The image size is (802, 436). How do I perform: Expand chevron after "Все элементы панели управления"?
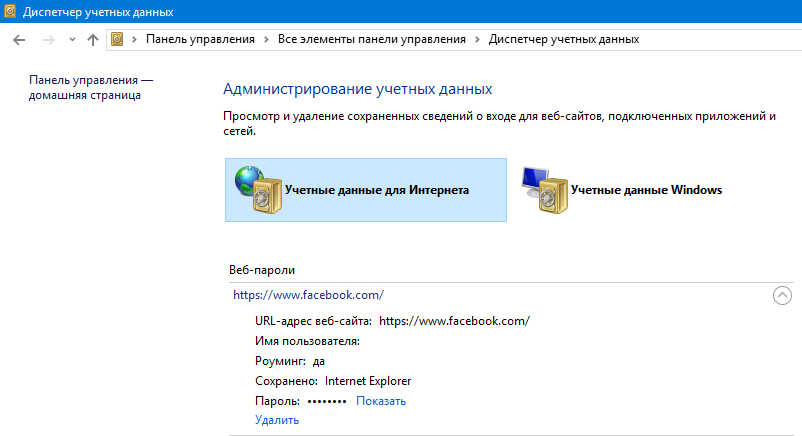[x=477, y=40]
